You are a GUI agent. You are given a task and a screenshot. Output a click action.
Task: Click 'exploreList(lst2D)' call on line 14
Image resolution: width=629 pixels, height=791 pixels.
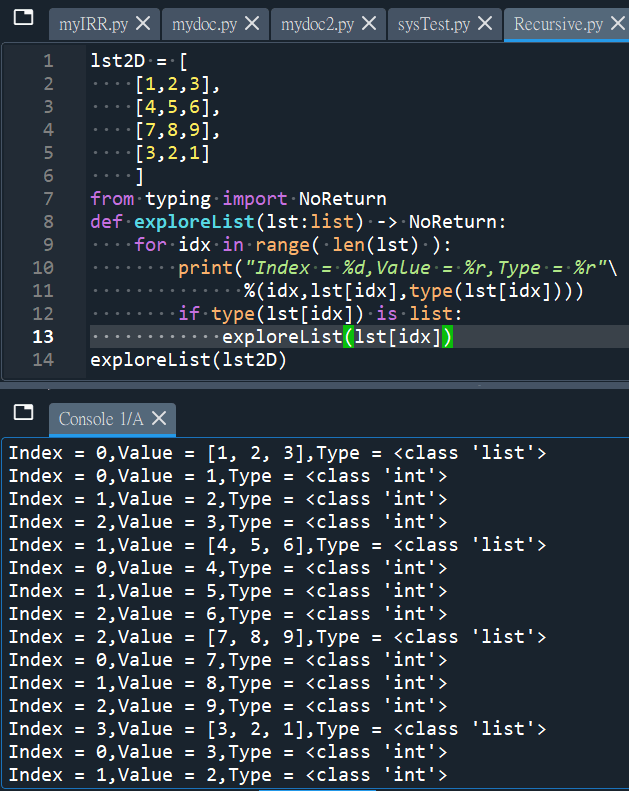pos(188,360)
